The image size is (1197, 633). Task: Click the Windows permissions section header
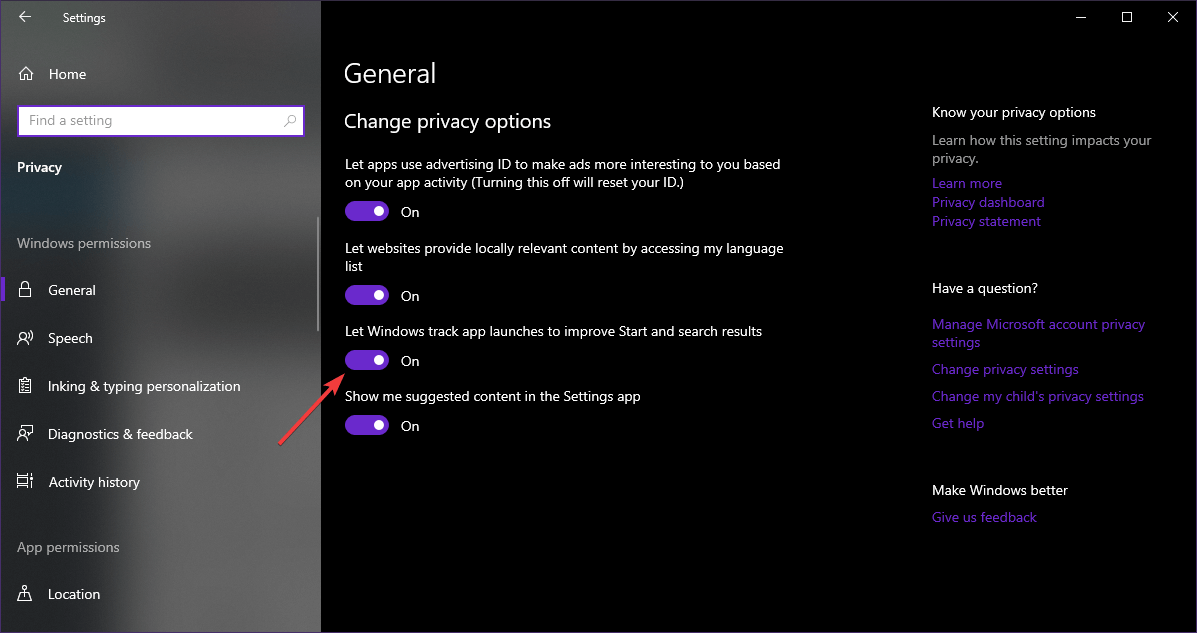point(84,243)
